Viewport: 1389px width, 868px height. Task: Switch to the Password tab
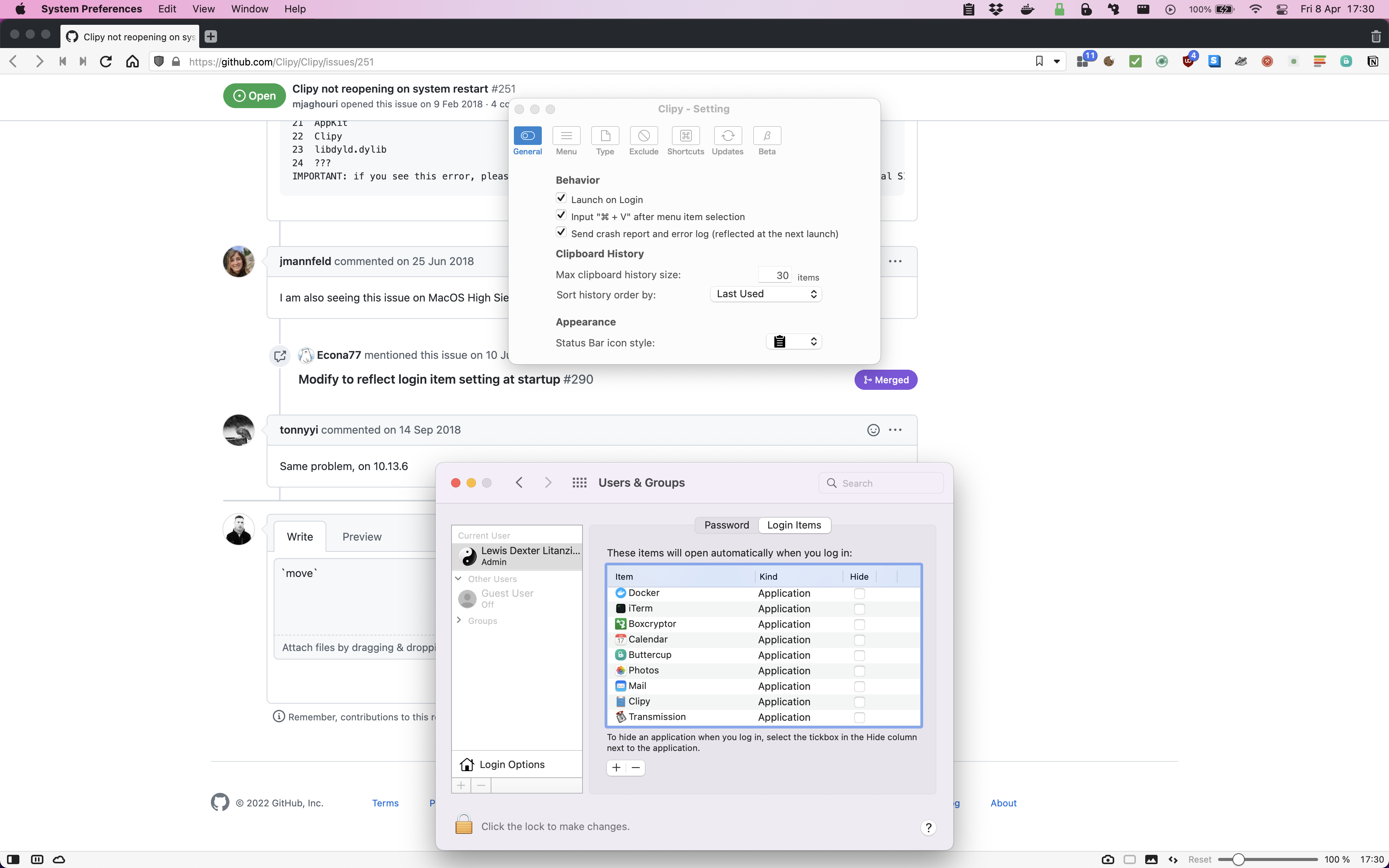click(x=726, y=525)
